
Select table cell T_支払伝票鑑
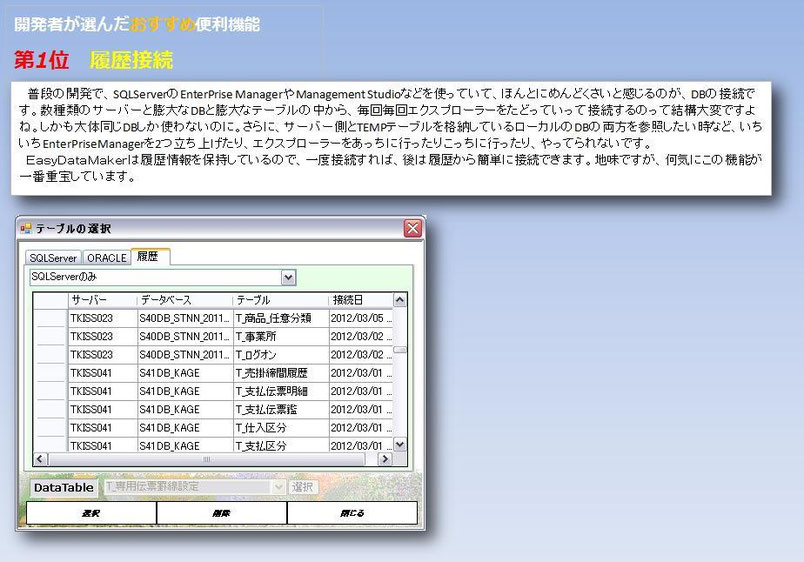(281, 410)
